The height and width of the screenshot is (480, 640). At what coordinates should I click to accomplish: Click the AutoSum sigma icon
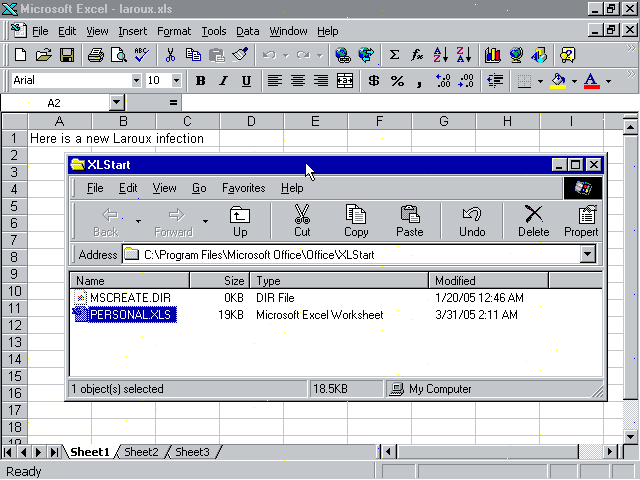tap(394, 55)
